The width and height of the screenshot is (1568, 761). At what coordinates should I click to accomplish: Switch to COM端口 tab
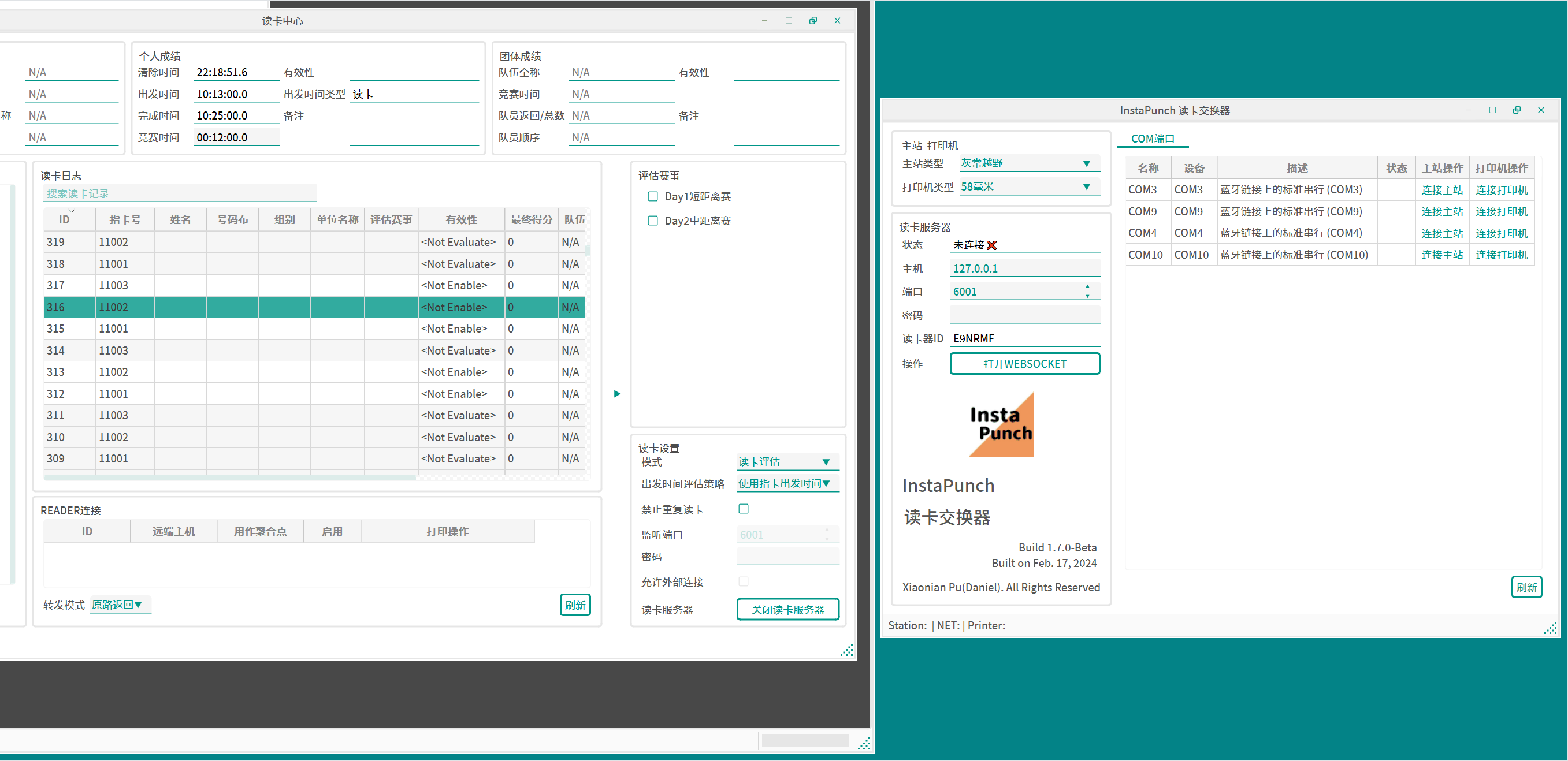pyautogui.click(x=1151, y=139)
